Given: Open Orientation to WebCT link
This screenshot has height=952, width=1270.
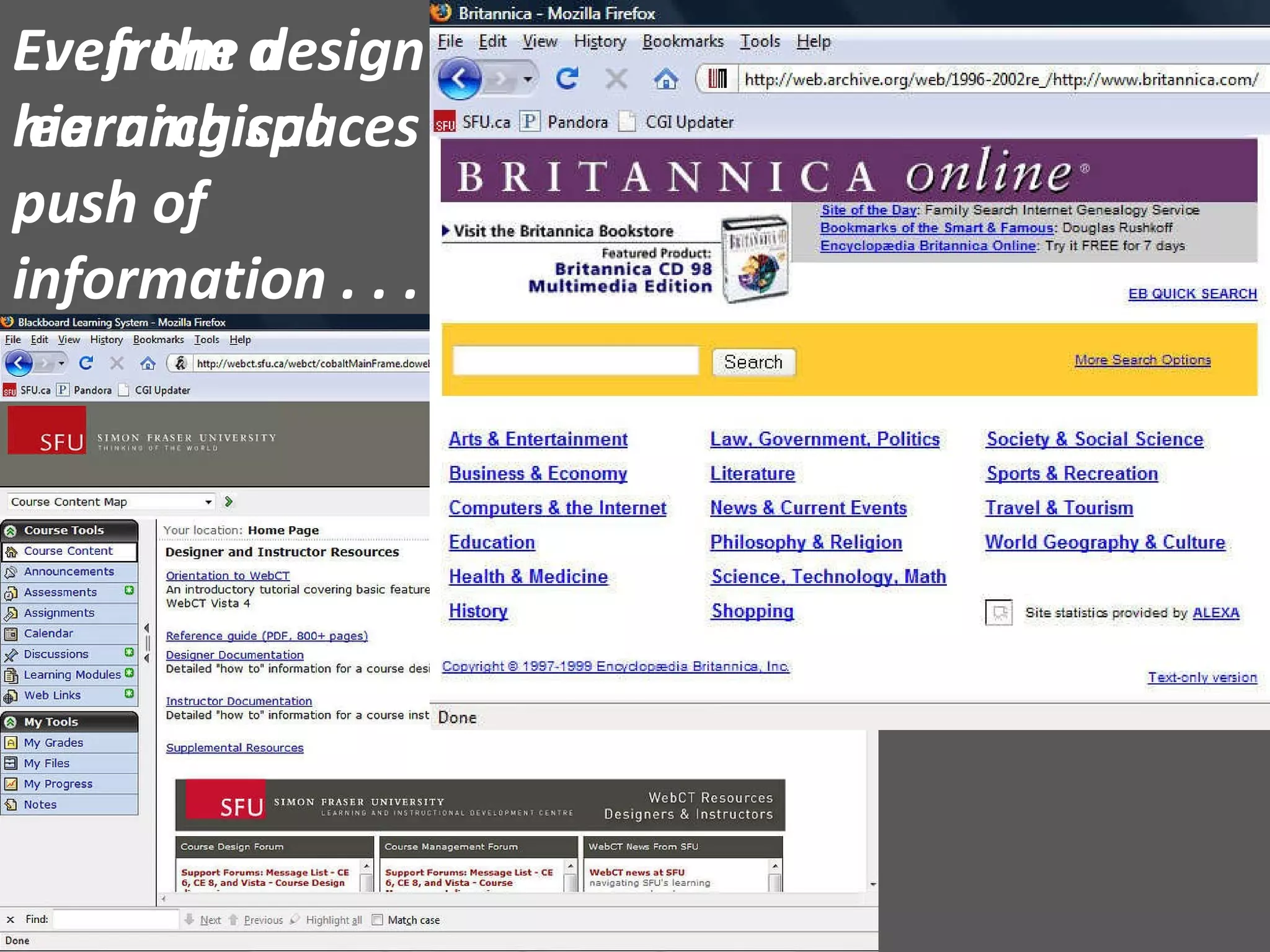Looking at the screenshot, I should [228, 576].
